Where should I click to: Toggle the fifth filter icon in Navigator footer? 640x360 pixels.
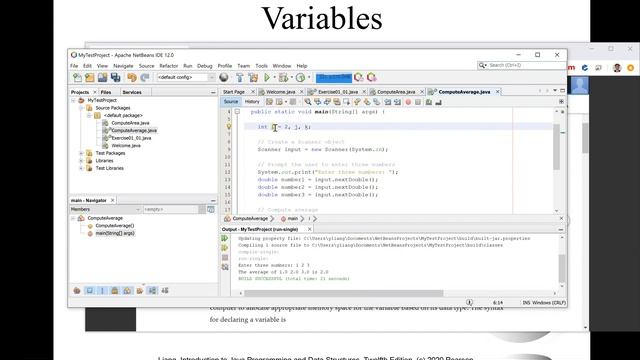click(x=127, y=291)
